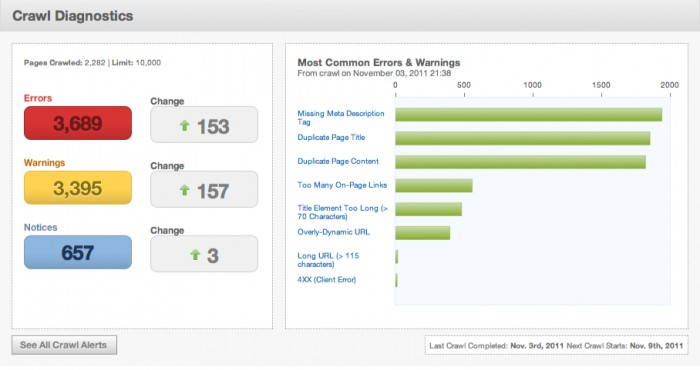Image resolution: width=700 pixels, height=370 pixels.
Task: Click the 500 axis label
Action: click(464, 85)
